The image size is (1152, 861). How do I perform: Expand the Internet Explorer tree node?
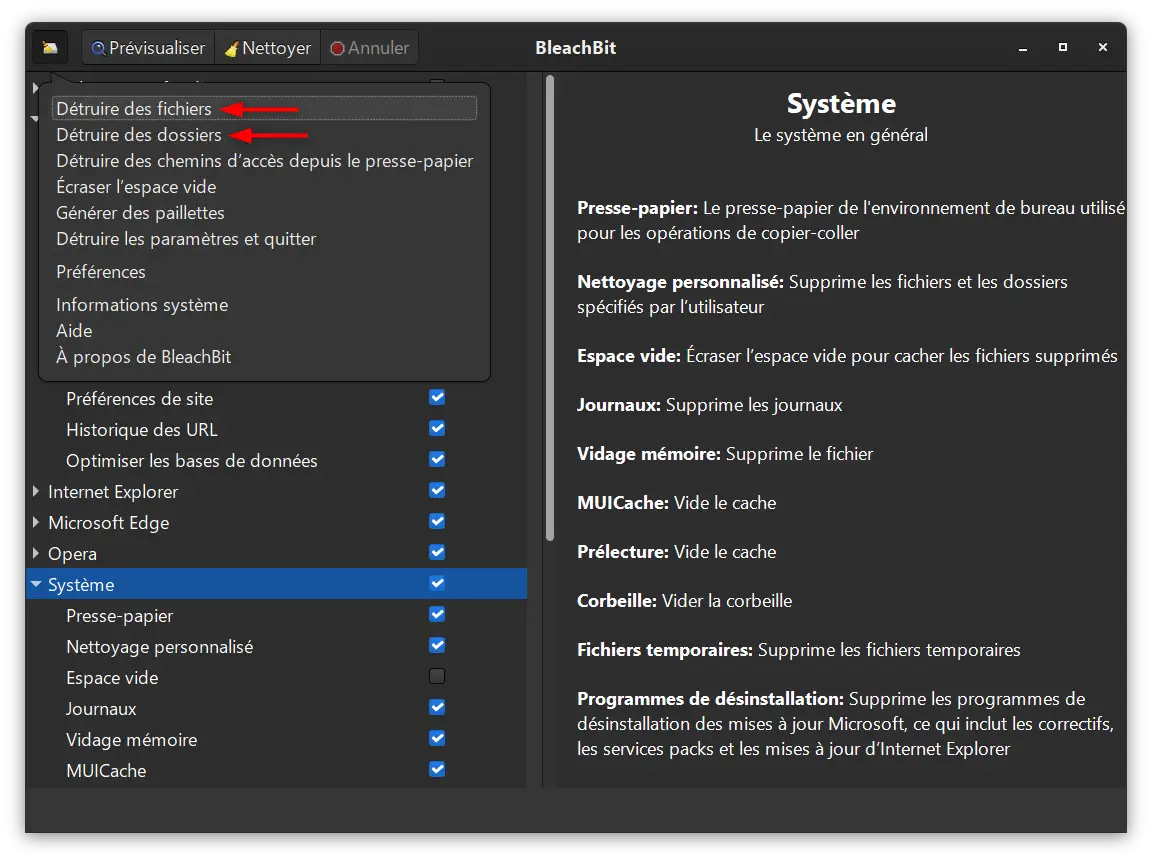click(35, 491)
